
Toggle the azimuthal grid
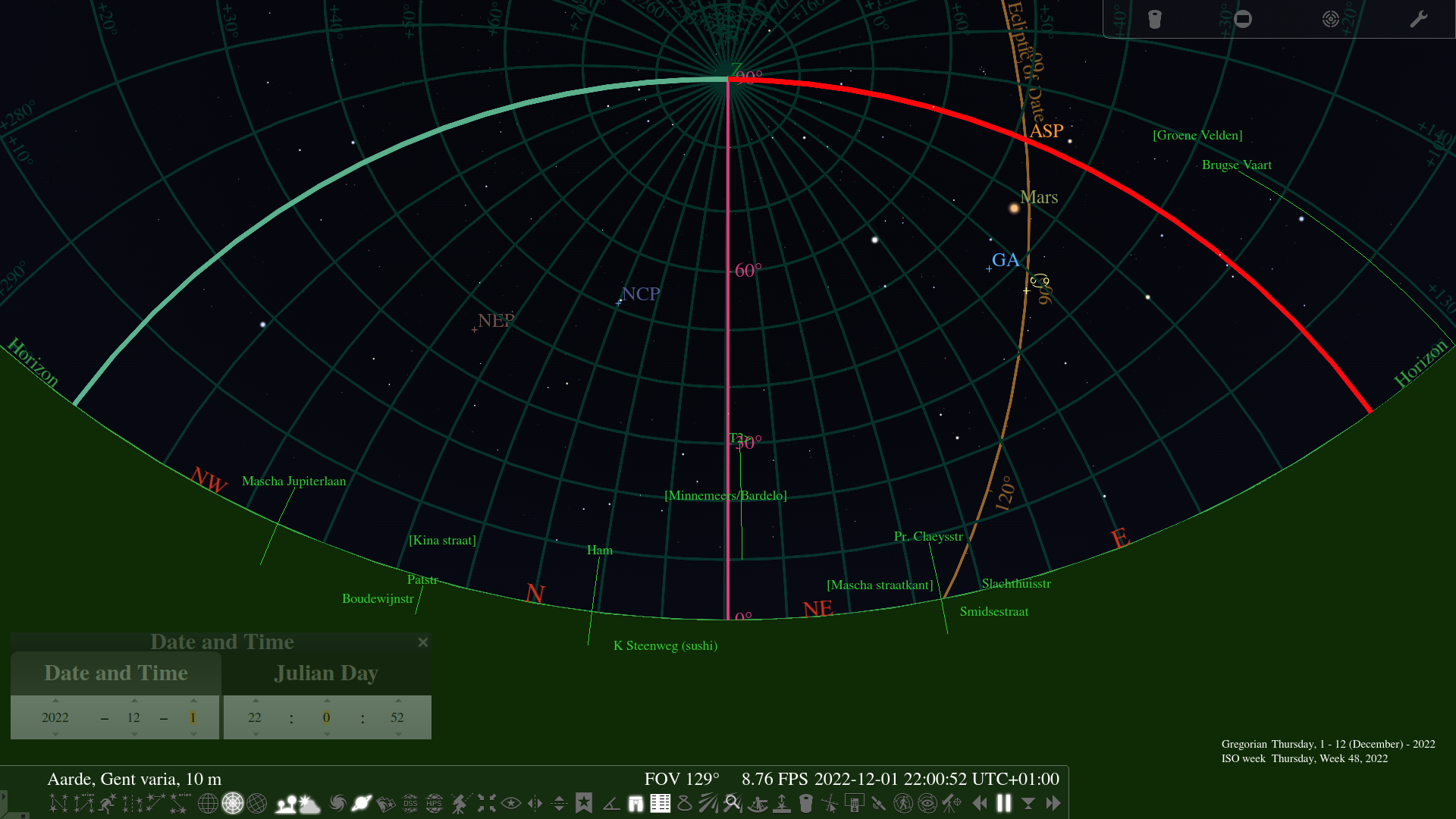[234, 802]
